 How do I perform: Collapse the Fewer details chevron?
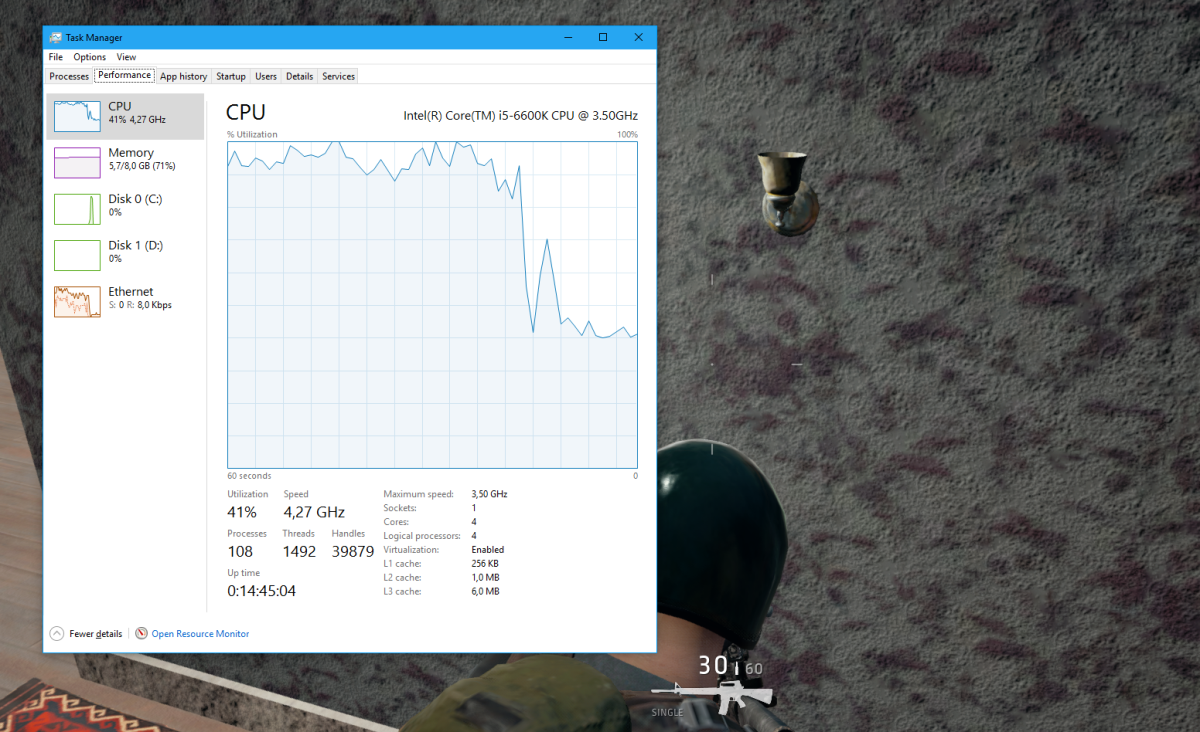point(57,633)
